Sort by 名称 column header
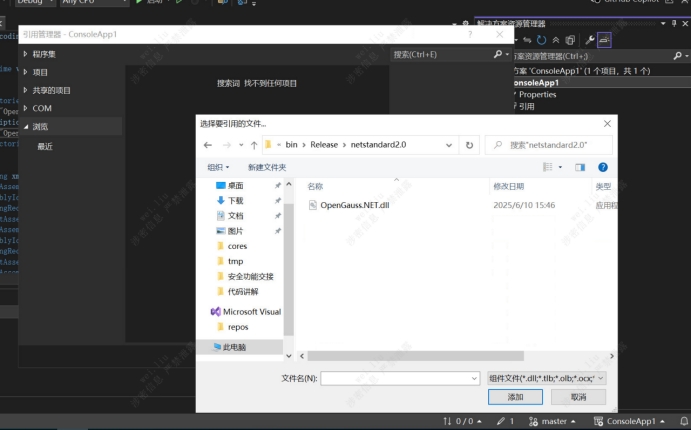Screen dimensions: 692x430 pos(315,186)
